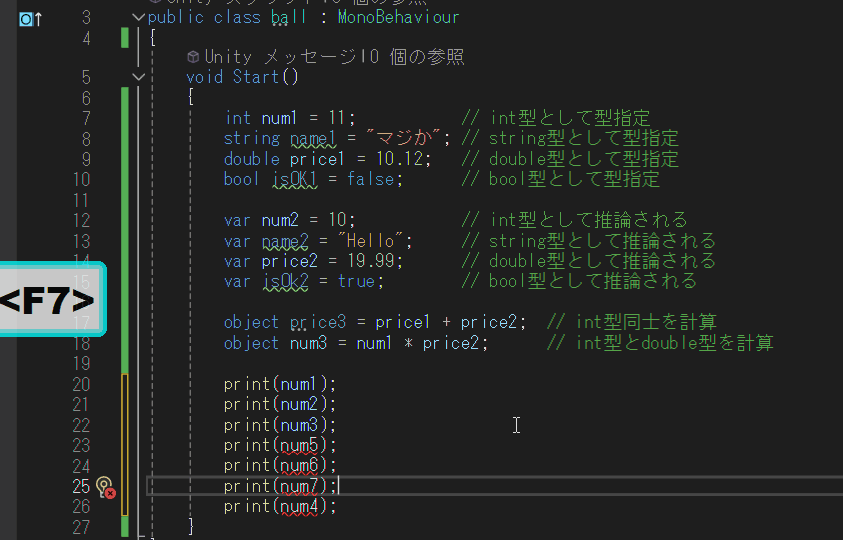
Task: Click the comment // int型同士を計算
Action: (x=632, y=322)
